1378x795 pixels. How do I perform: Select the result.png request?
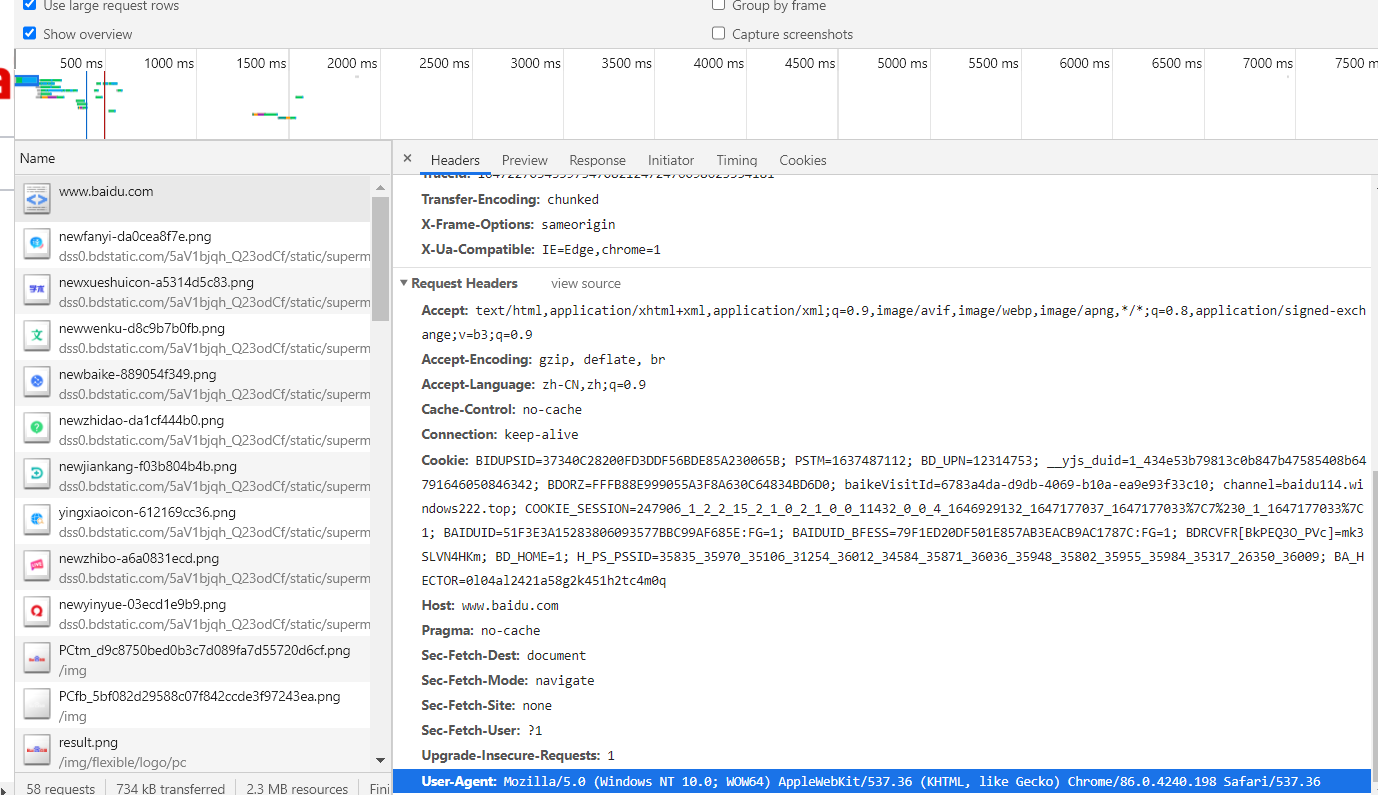pos(193,750)
